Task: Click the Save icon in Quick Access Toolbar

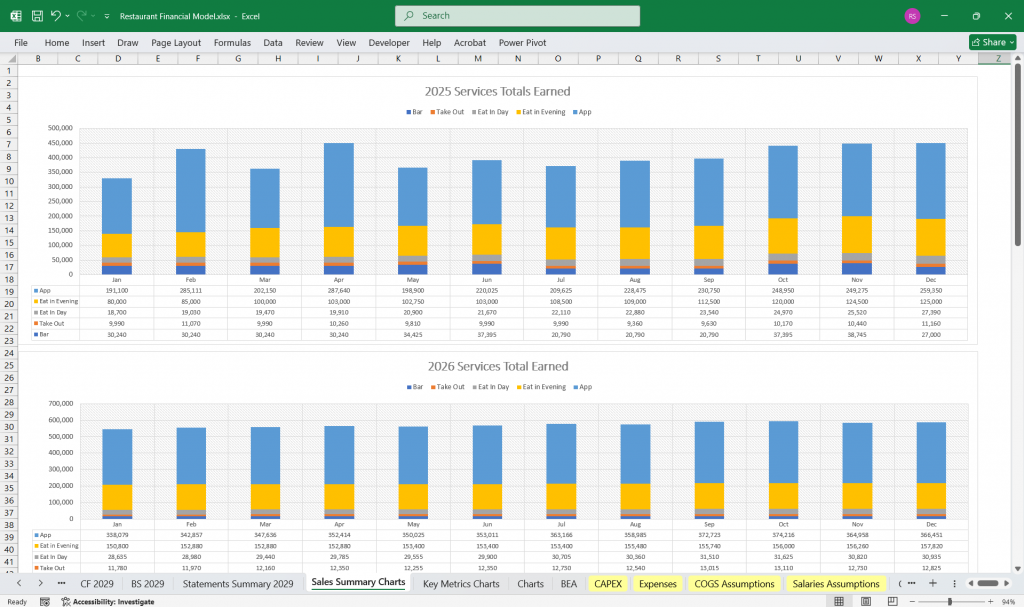Action: pyautogui.click(x=36, y=15)
